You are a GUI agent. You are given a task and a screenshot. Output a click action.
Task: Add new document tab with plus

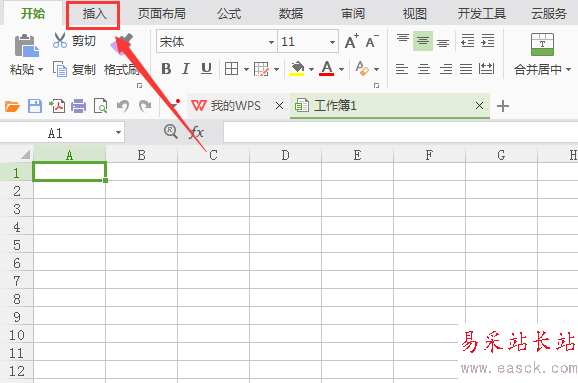[x=503, y=106]
